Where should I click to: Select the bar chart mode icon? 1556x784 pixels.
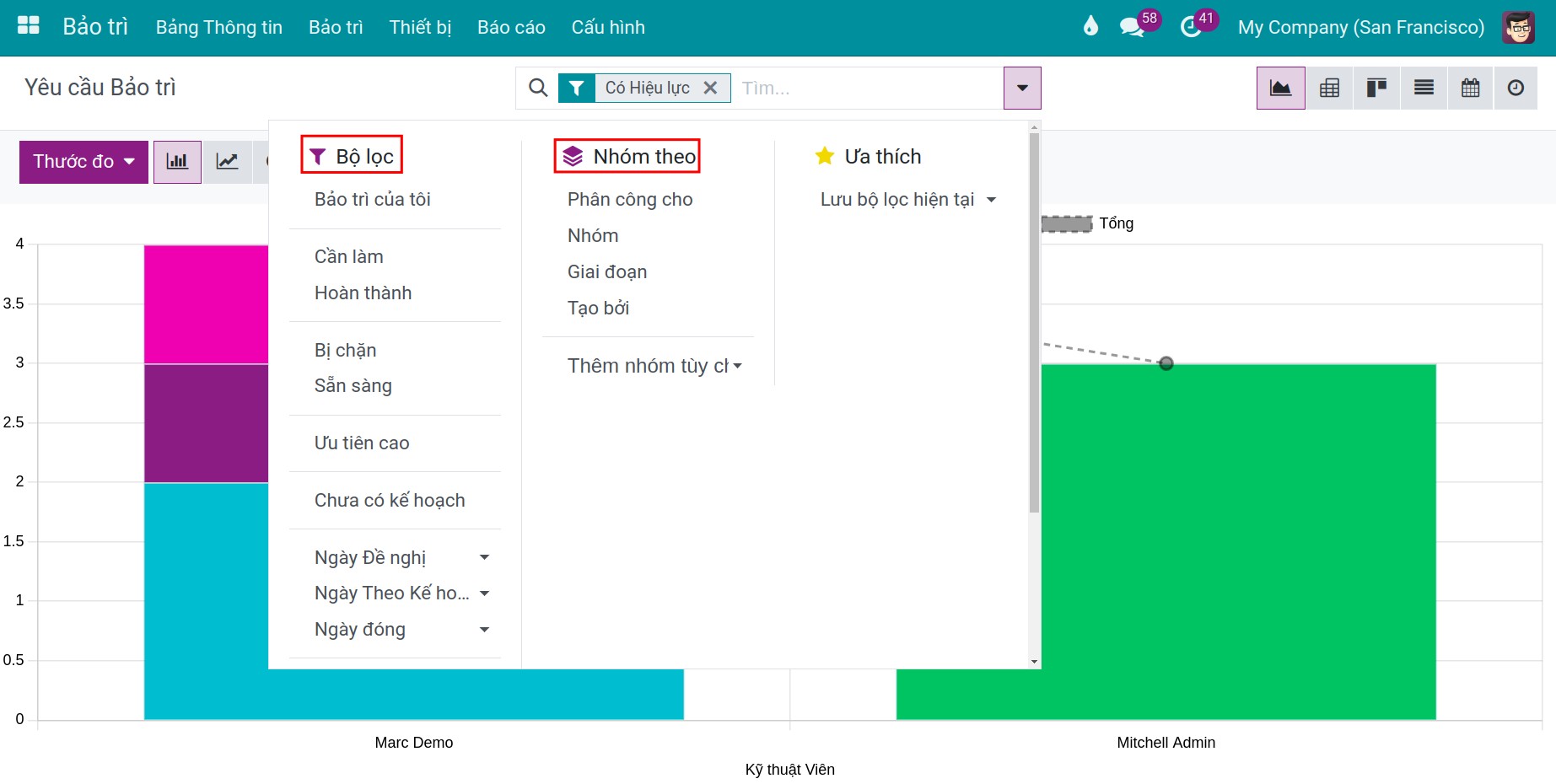[x=177, y=162]
